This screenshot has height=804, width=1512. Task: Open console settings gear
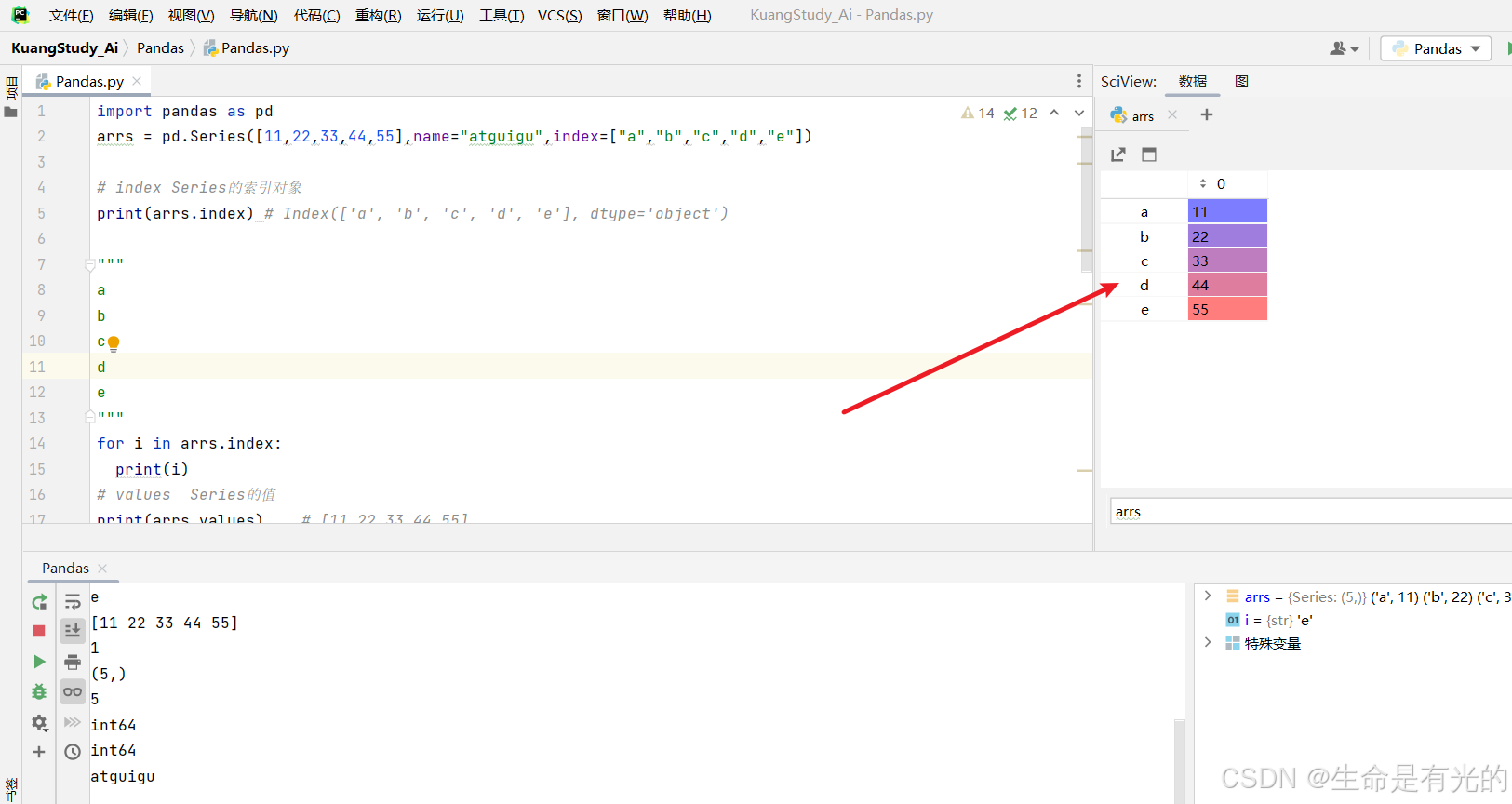coord(39,722)
